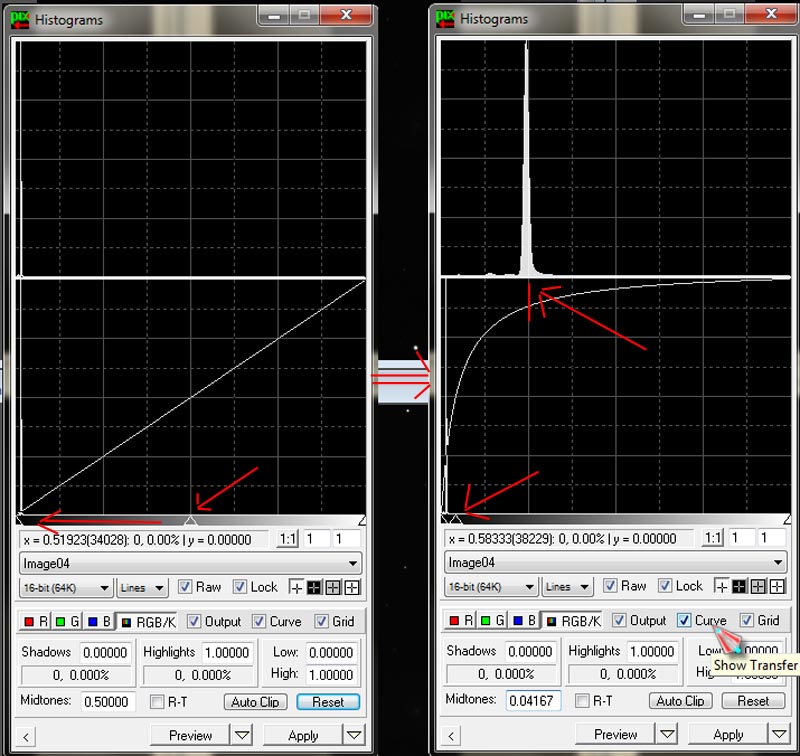The width and height of the screenshot is (800, 756).
Task: Click the Midtones field showing 0.04167
Action: 533,701
